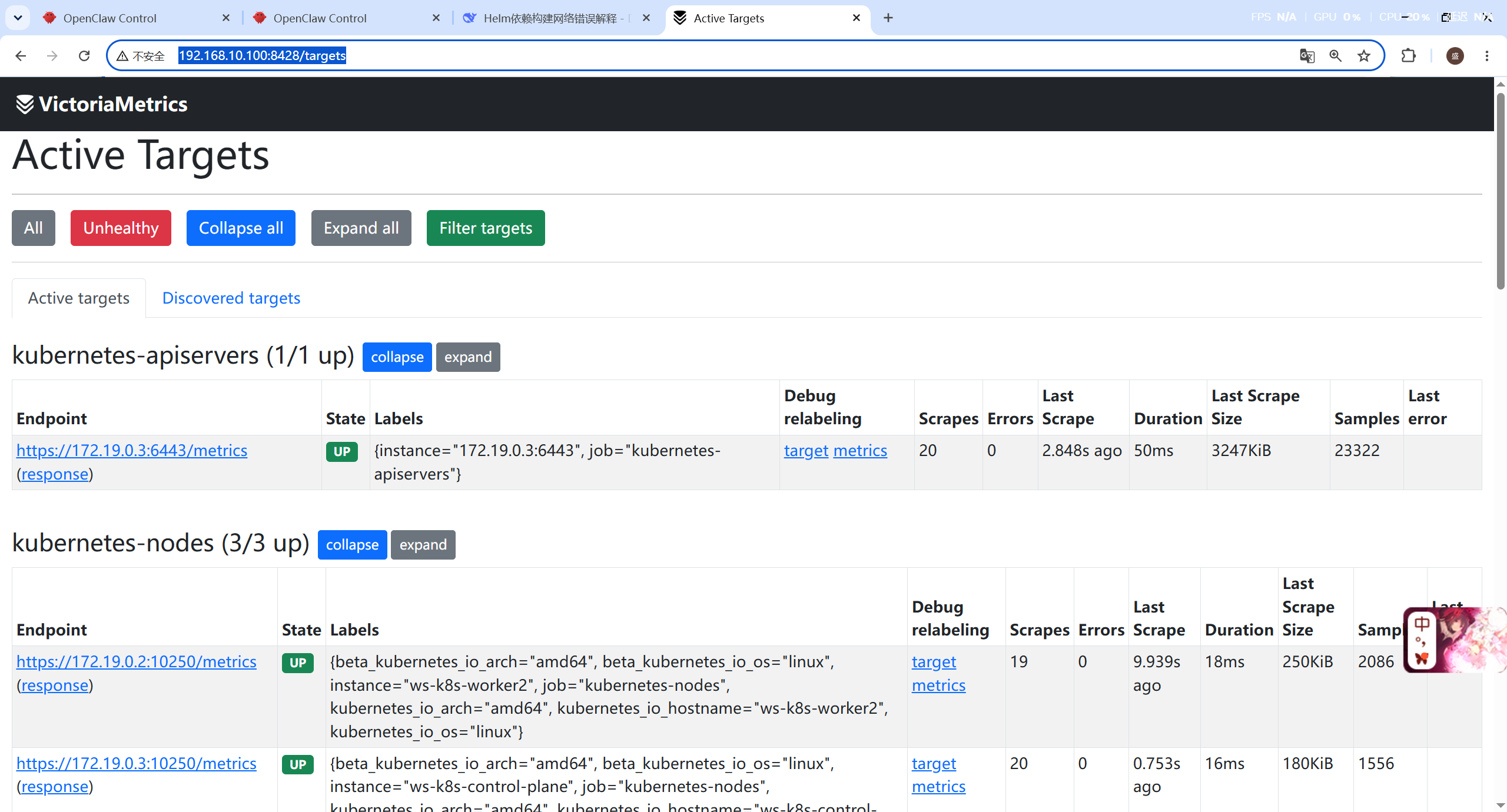Click the 3247KiB scrape size value
The height and width of the screenshot is (812, 1507).
tap(1241, 451)
